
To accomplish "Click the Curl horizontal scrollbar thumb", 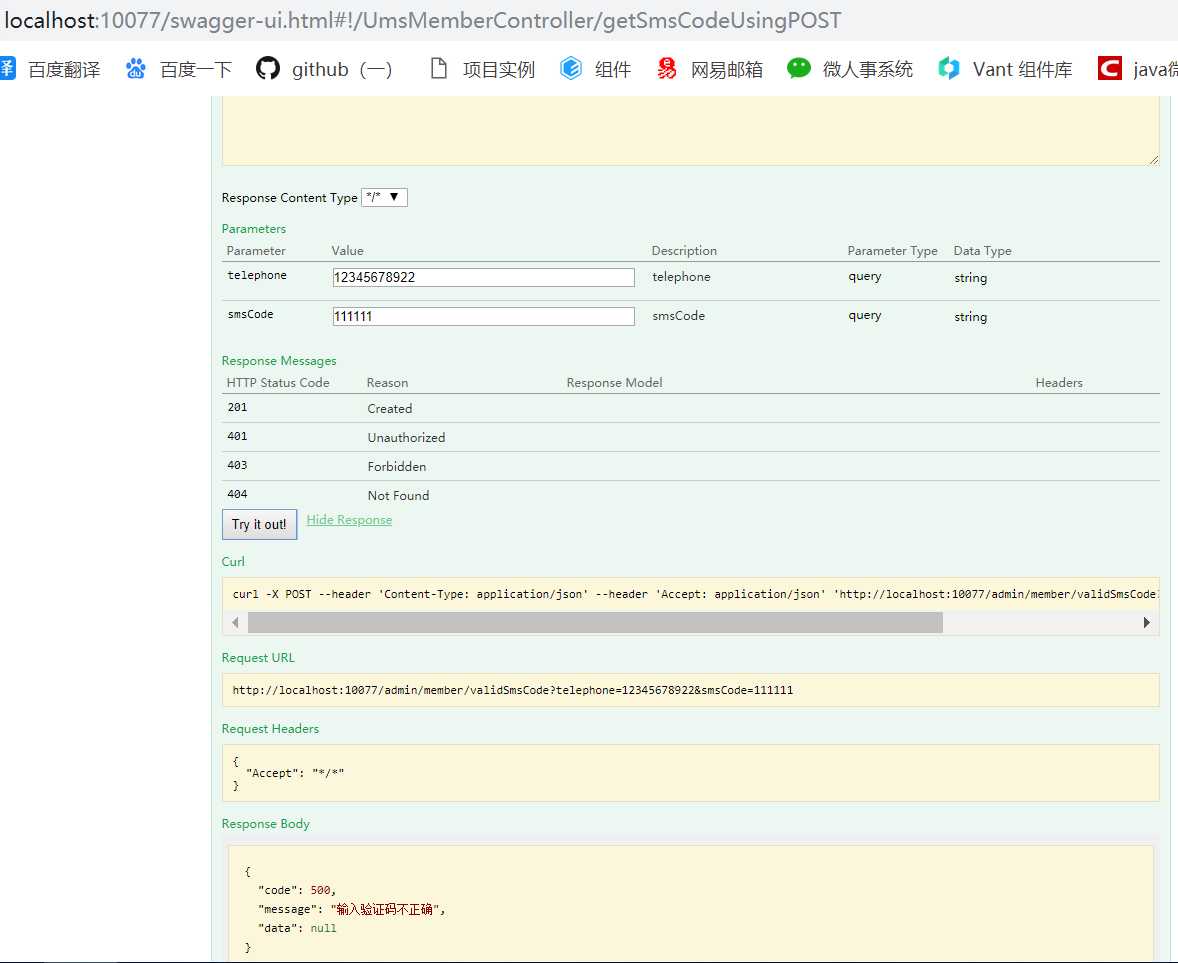I will (x=595, y=622).
